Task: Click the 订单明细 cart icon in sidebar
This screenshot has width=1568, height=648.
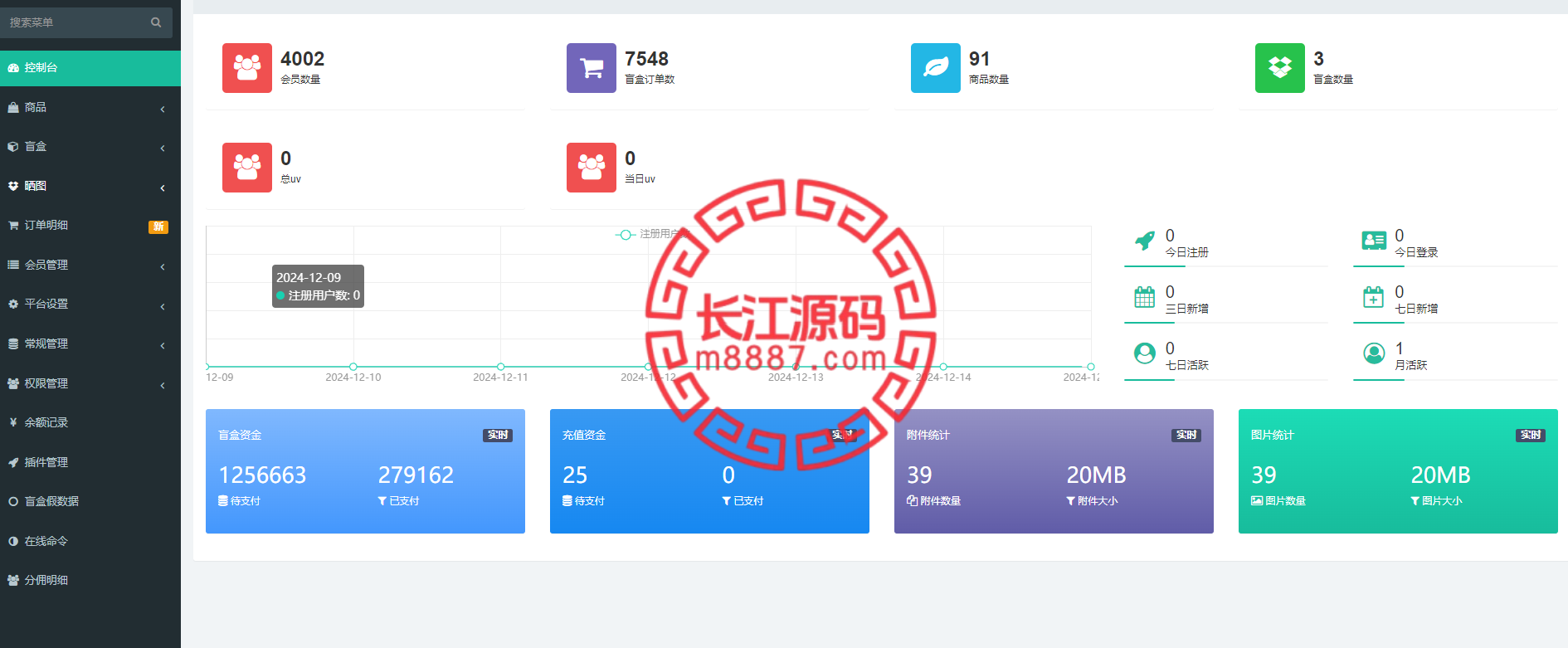Action: coord(13,226)
